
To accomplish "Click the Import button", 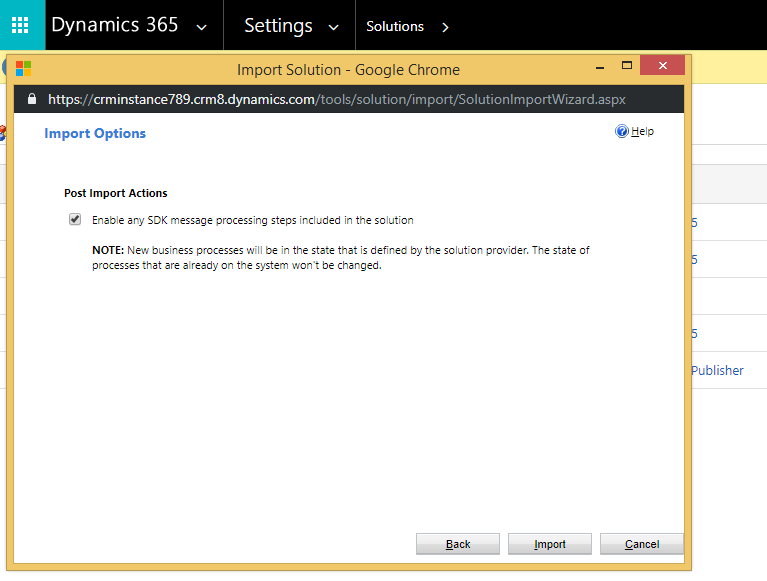I will point(550,544).
